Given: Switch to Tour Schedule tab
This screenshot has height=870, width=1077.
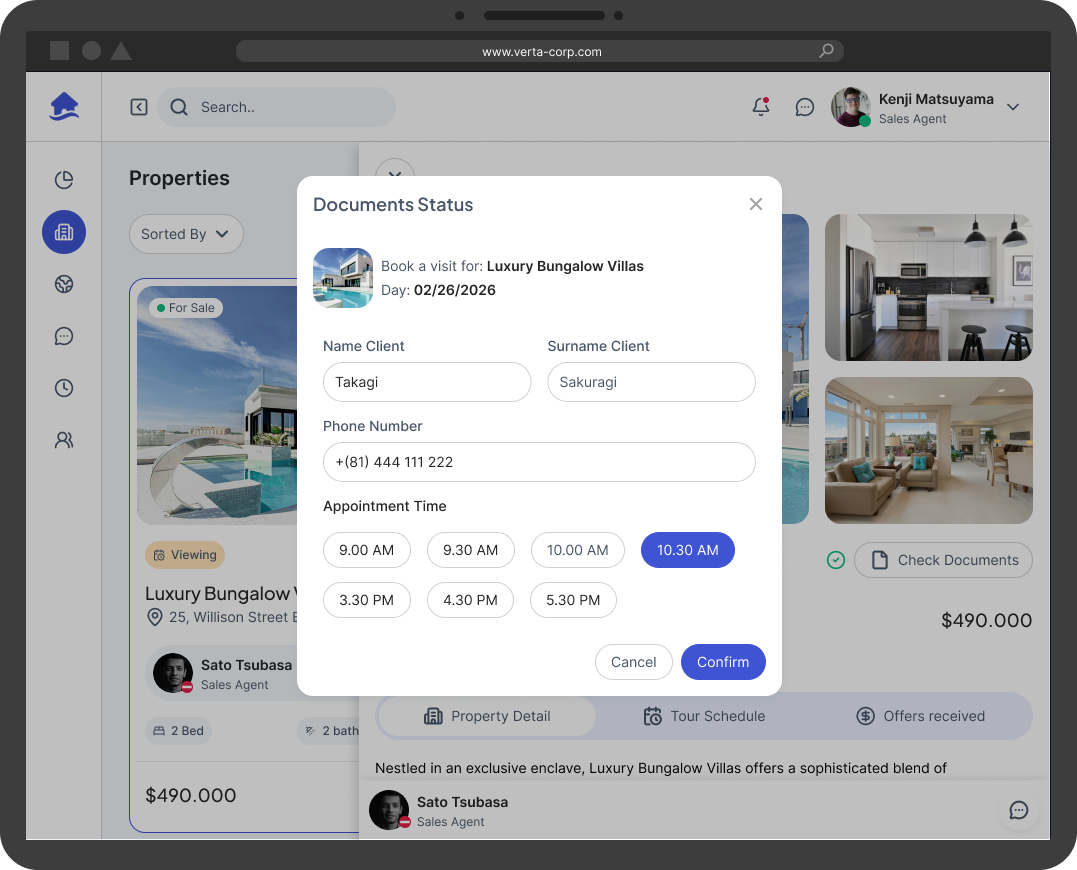Looking at the screenshot, I should [704, 716].
